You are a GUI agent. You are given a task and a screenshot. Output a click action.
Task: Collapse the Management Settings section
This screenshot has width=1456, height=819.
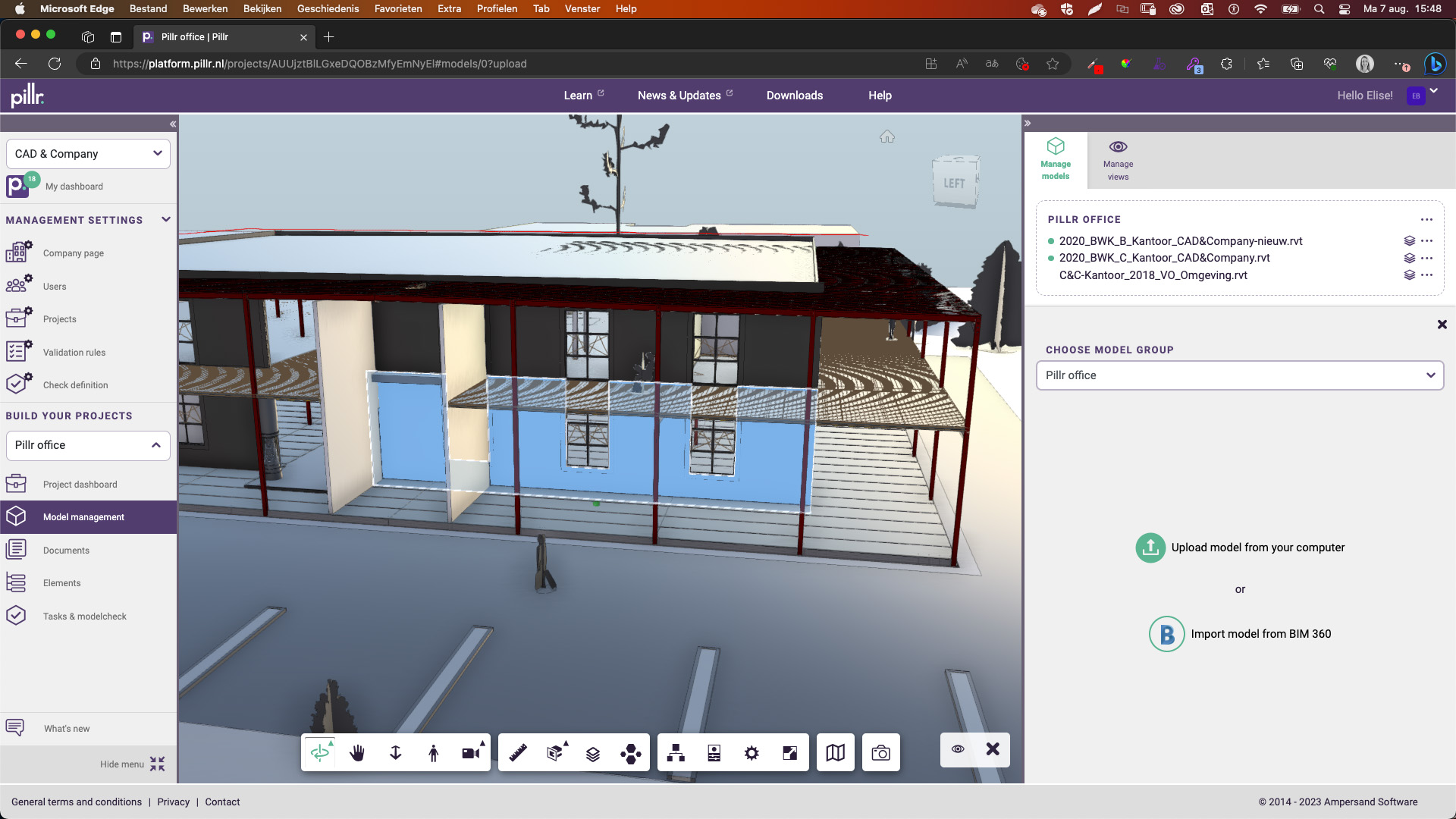pos(166,220)
